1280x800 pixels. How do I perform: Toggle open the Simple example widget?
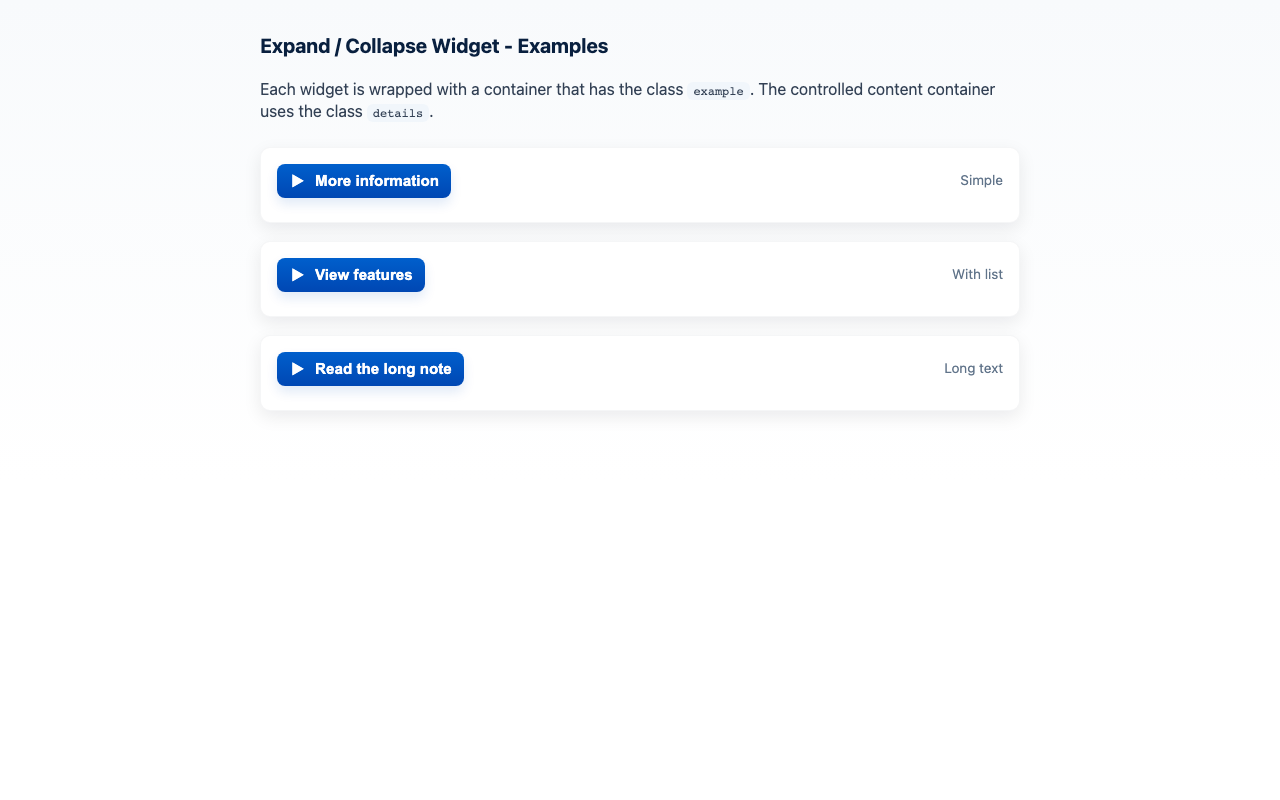(363, 181)
